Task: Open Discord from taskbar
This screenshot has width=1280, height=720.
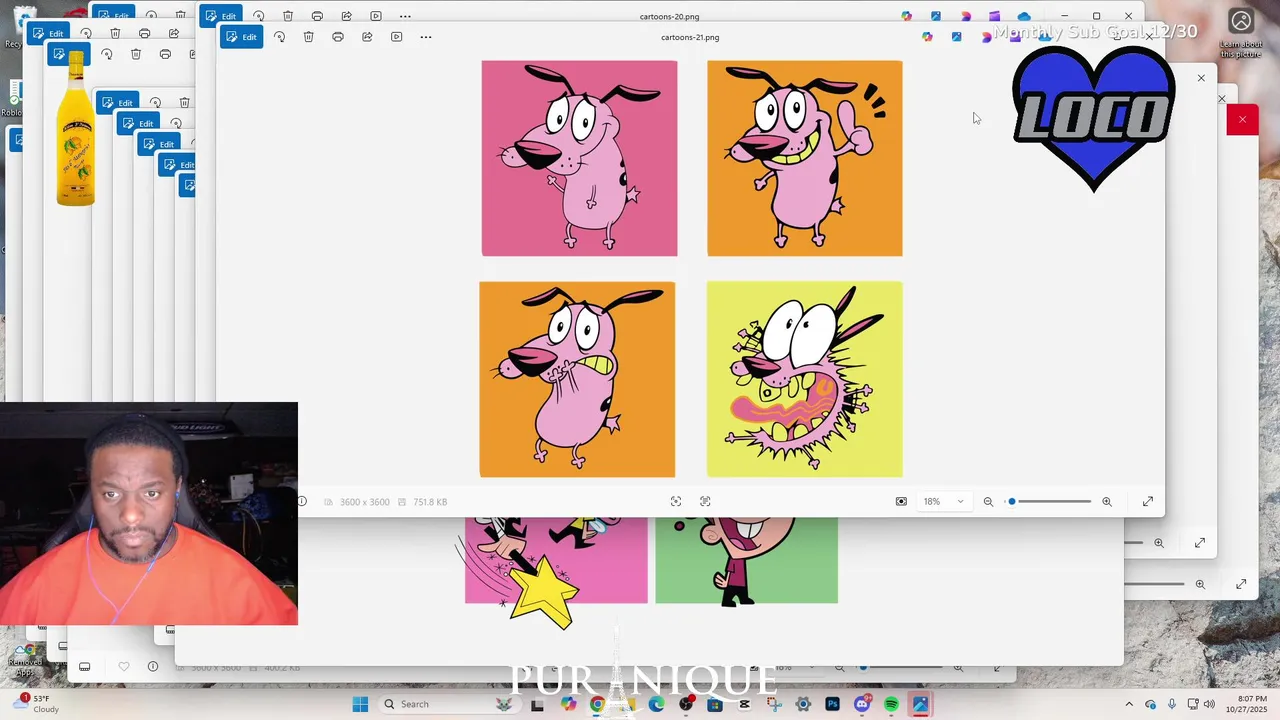Action: (x=862, y=704)
